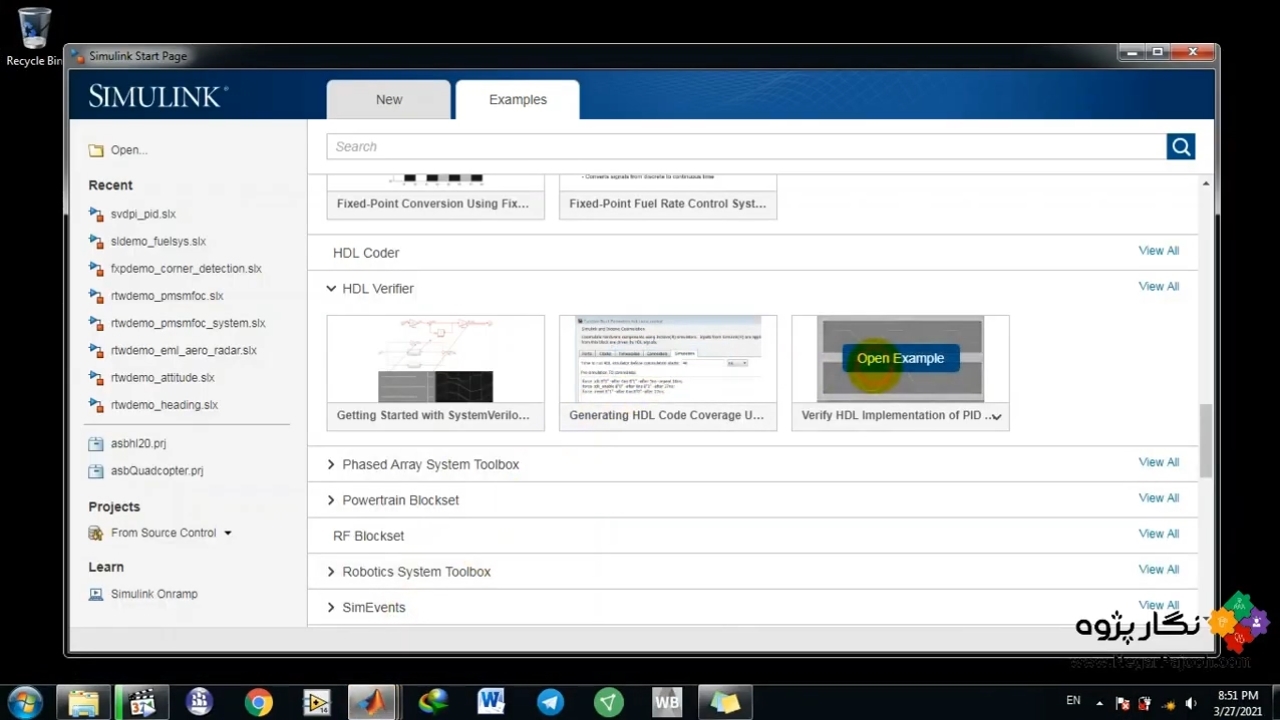Image resolution: width=1280 pixels, height=720 pixels.
Task: Click the Open Example button
Action: pyautogui.click(x=900, y=358)
